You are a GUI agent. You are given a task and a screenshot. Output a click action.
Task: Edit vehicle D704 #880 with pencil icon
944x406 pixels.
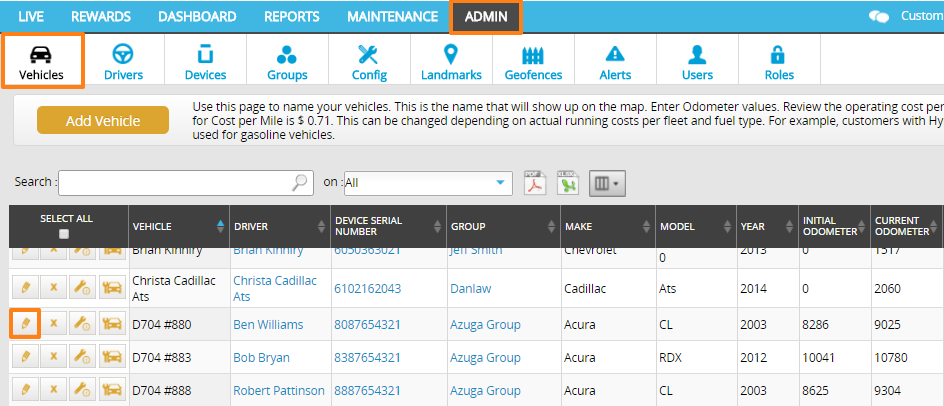(25, 324)
